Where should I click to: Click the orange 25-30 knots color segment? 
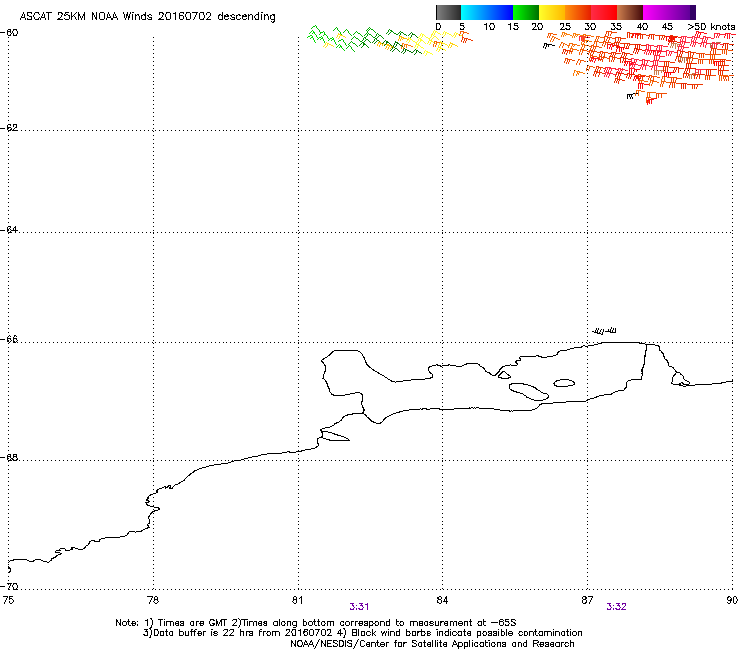[578, 12]
